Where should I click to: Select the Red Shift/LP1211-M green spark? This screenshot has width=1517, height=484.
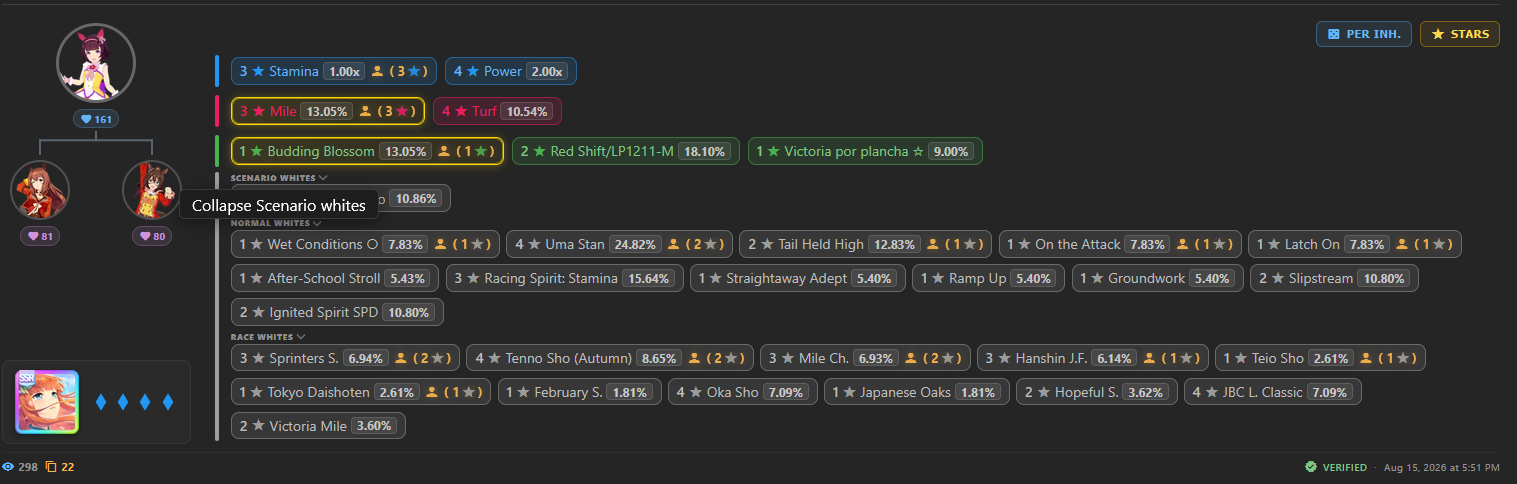[626, 151]
